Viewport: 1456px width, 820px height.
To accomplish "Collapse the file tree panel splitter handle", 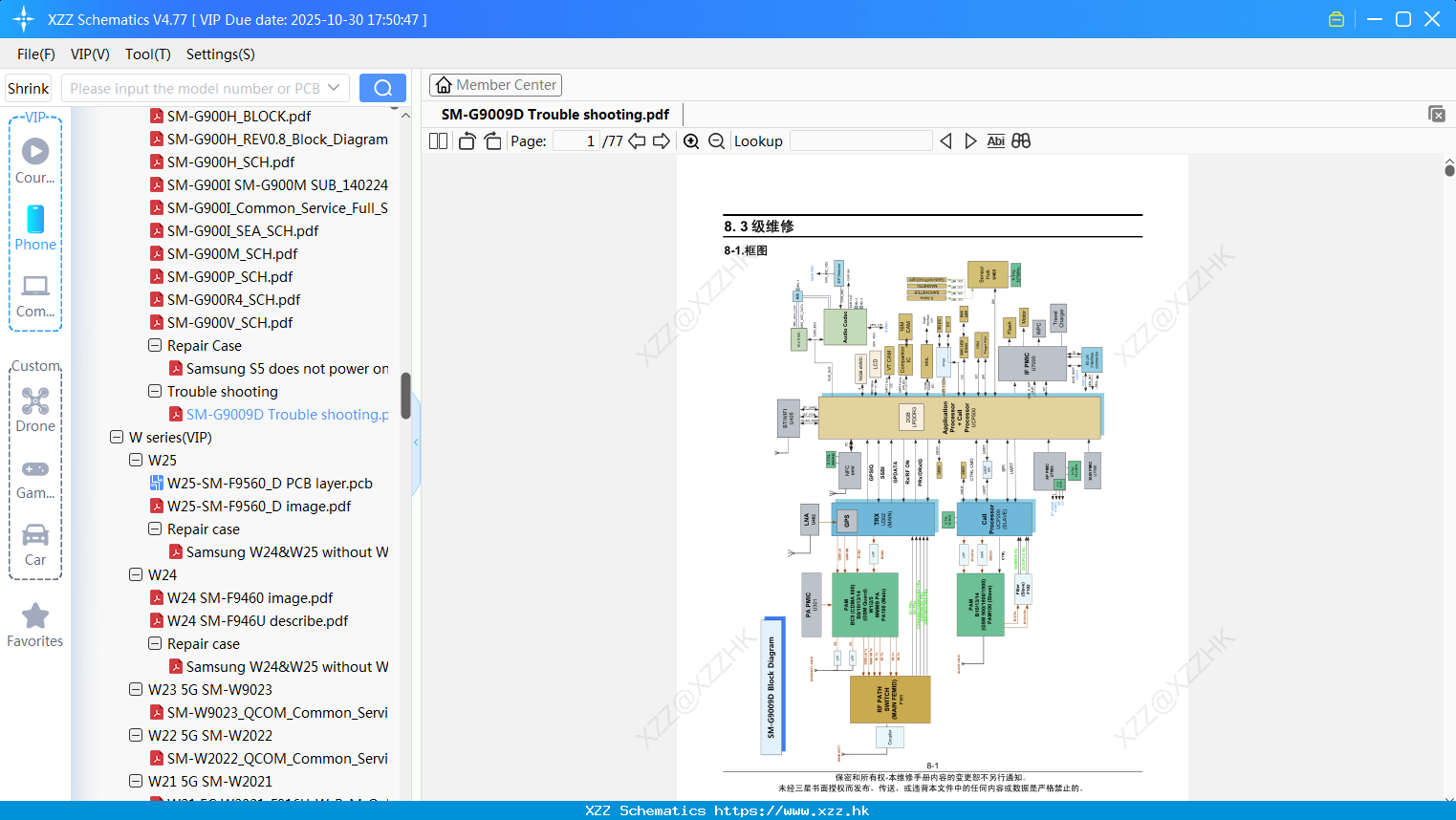I will coord(416,442).
